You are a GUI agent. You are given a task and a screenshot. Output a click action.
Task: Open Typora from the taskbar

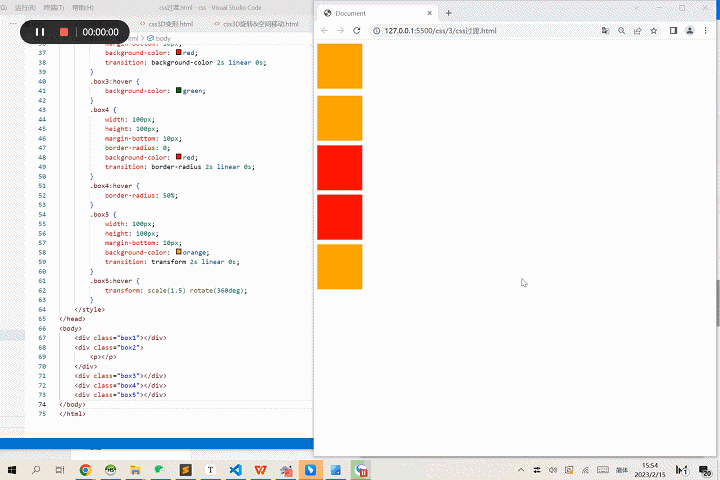(x=210, y=470)
